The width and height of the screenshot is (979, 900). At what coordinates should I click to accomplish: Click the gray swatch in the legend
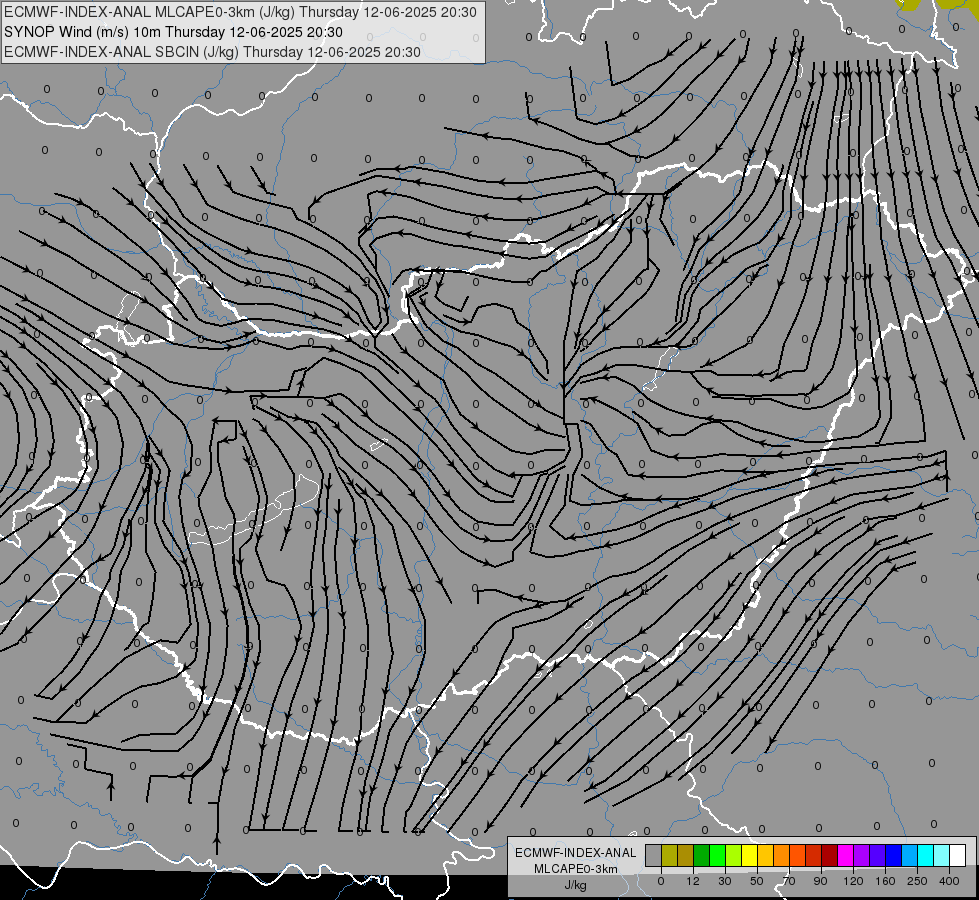pos(654,855)
